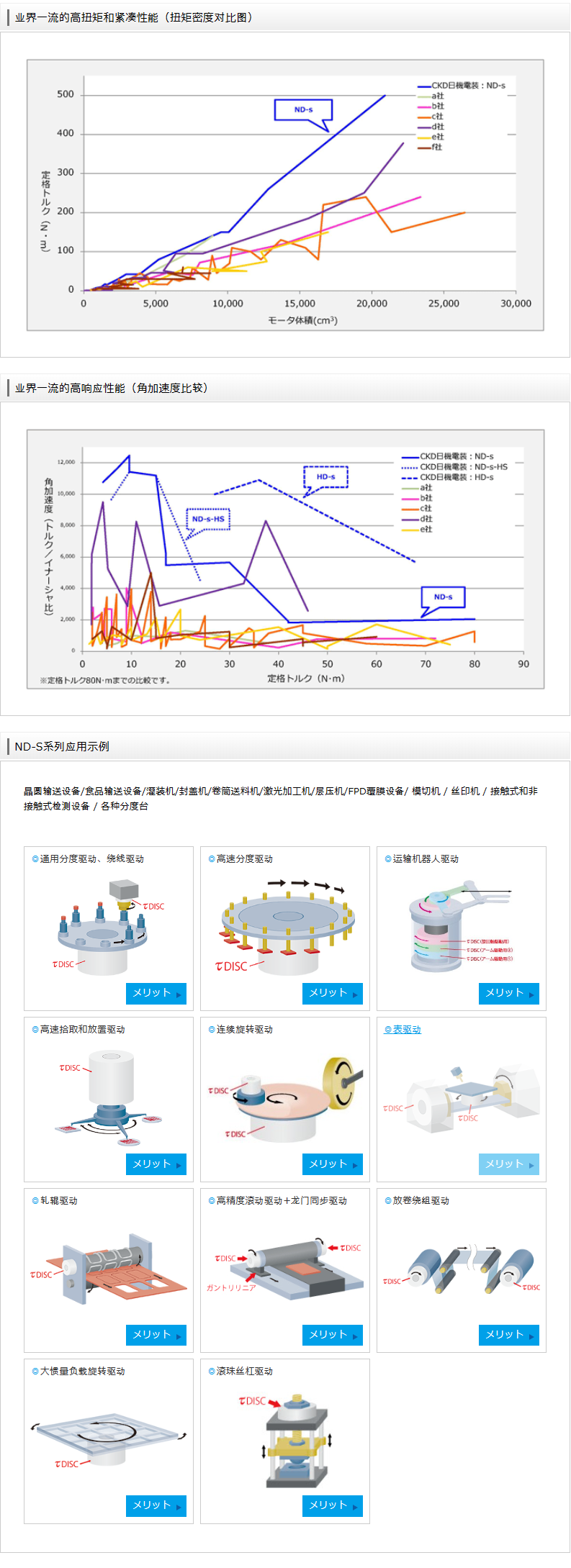Click the モータ体積(cm³) axis label
This screenshot has height=1568, width=571.
(302, 320)
